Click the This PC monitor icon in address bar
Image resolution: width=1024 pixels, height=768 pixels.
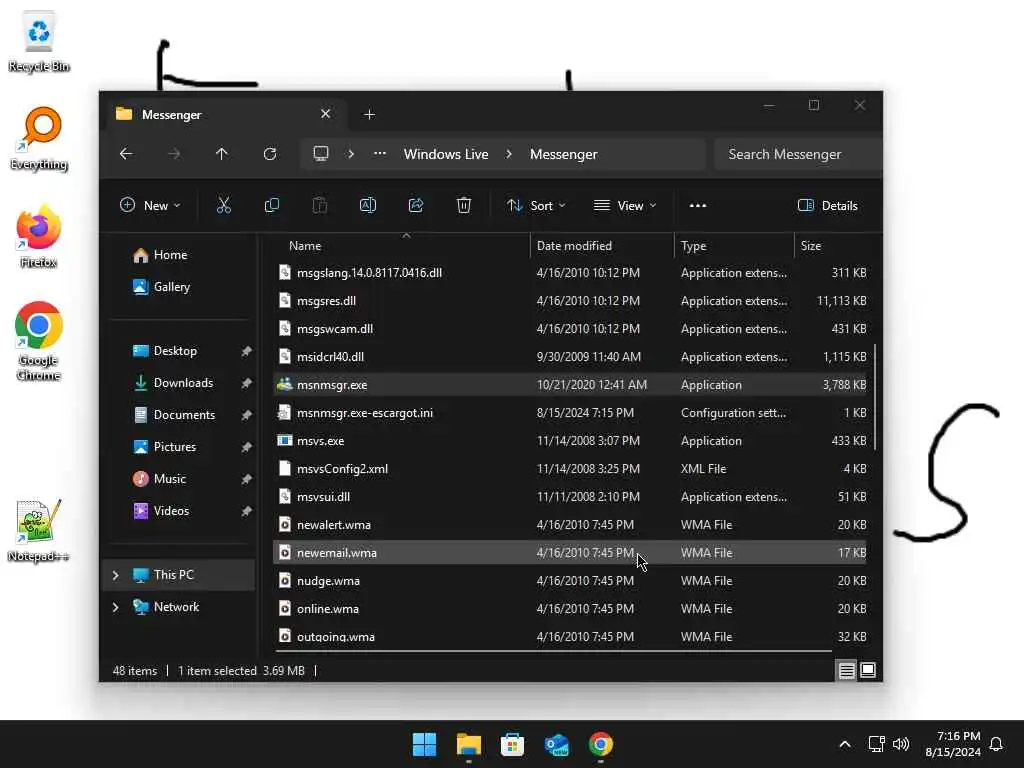[x=321, y=154]
